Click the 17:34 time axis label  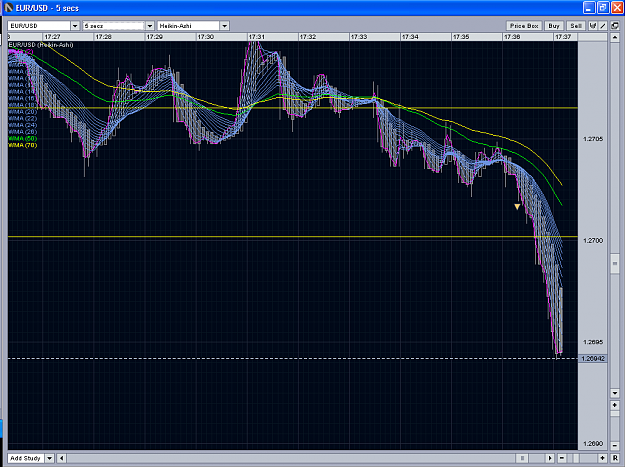click(x=410, y=37)
